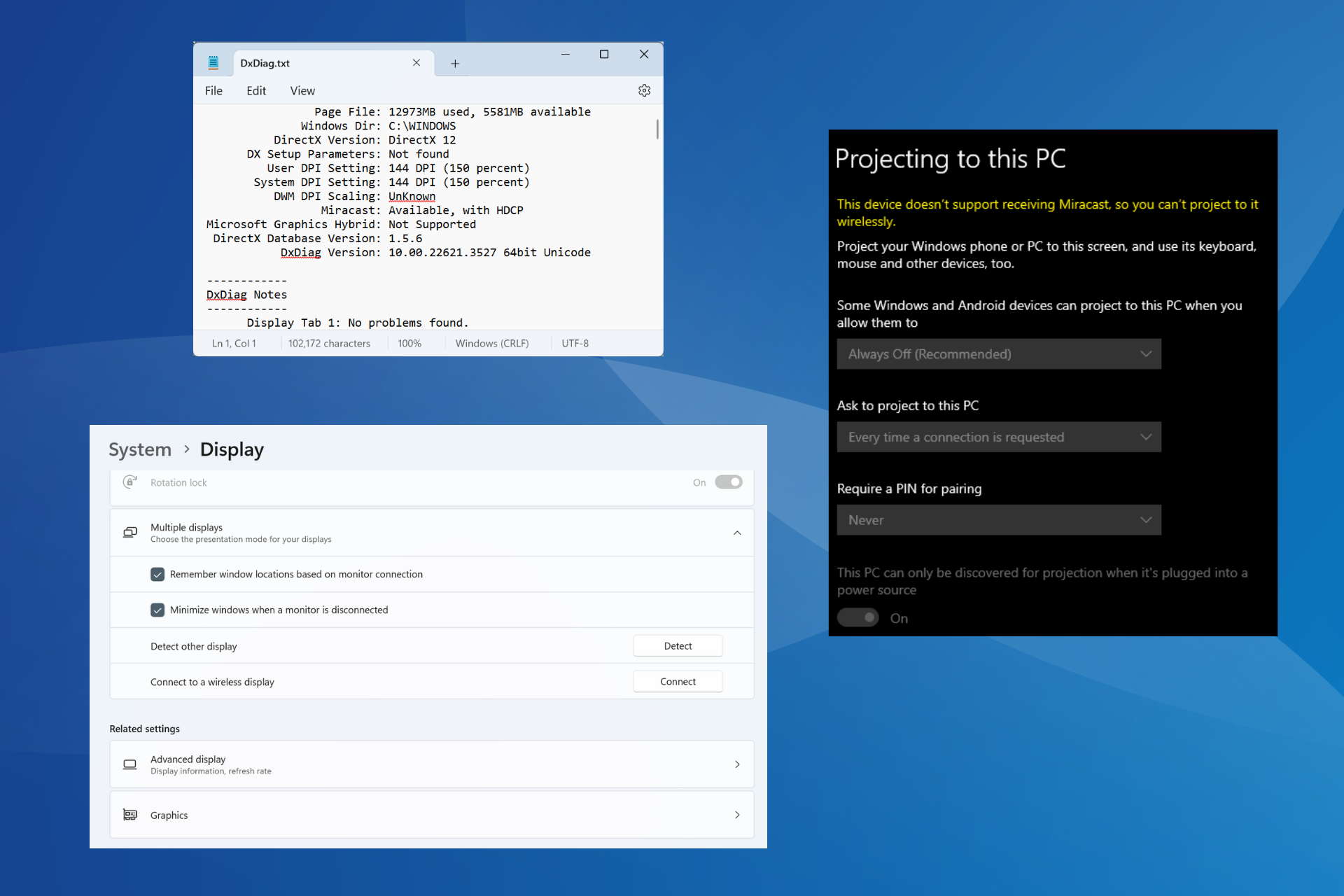Click the Ln 1, Col 1 status entry
Image resolution: width=1344 pixels, height=896 pixels.
[x=234, y=343]
